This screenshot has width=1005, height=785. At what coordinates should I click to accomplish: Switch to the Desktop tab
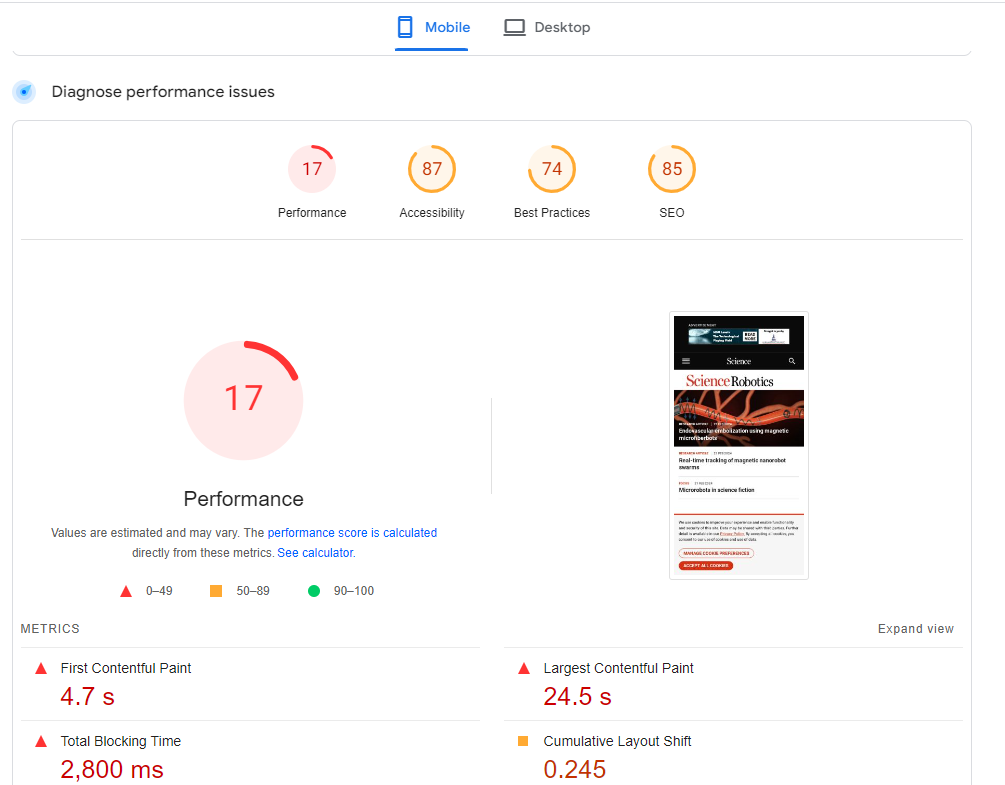click(x=546, y=26)
